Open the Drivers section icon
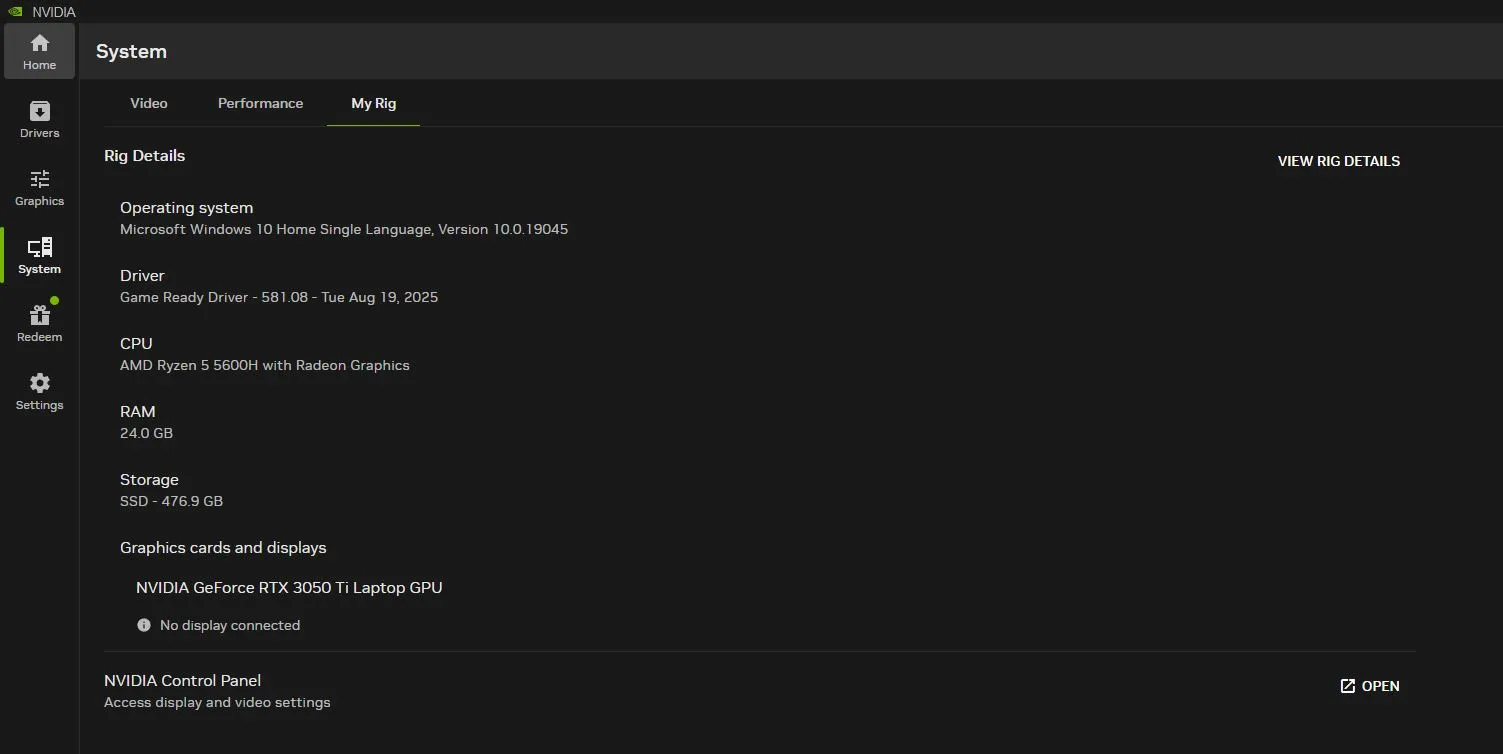1503x754 pixels. tap(39, 110)
